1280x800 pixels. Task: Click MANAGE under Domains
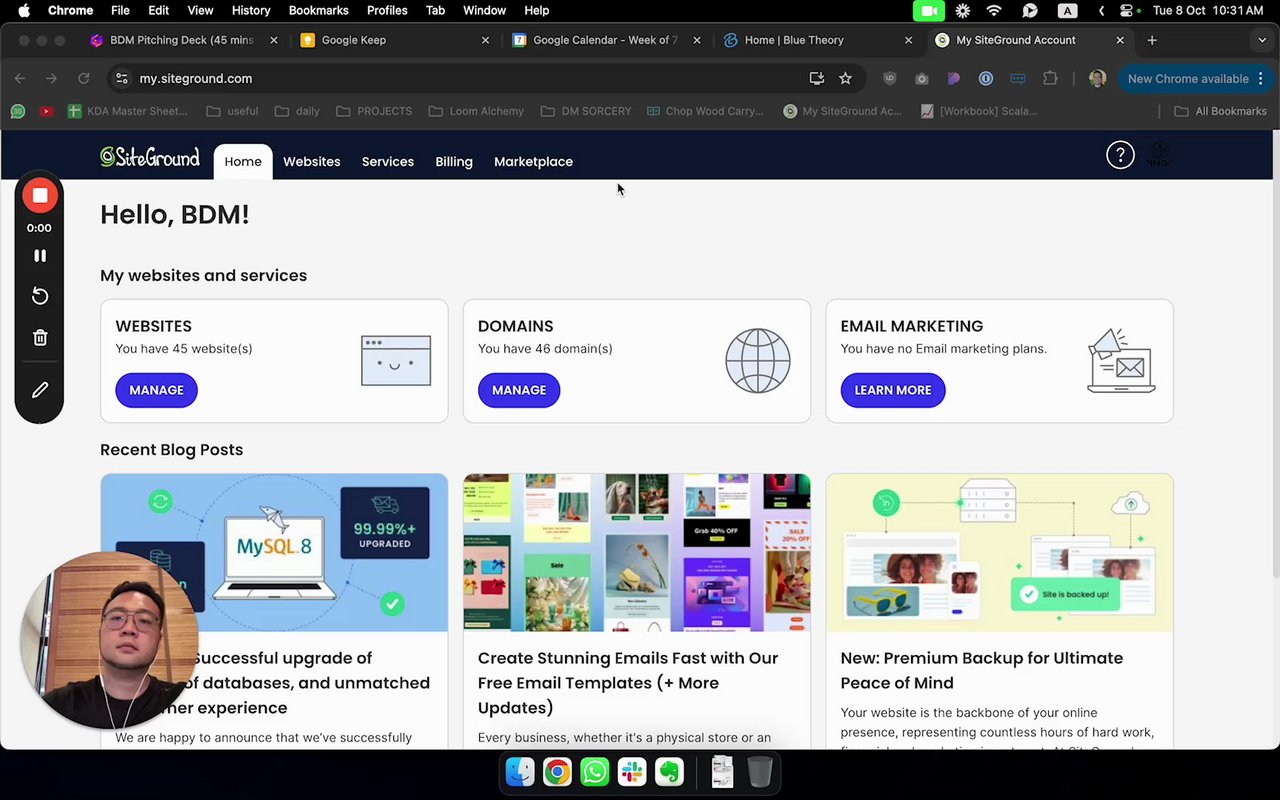pyautogui.click(x=519, y=390)
